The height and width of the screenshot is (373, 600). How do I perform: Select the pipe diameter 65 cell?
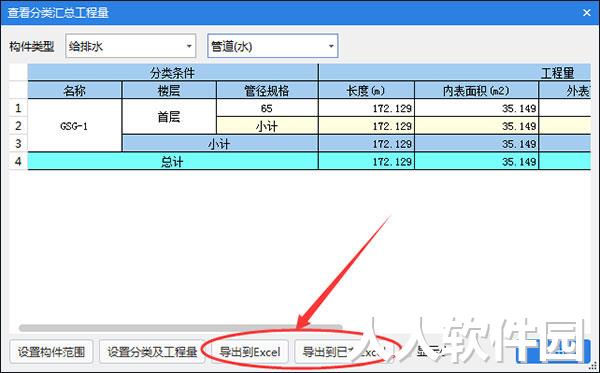point(267,108)
